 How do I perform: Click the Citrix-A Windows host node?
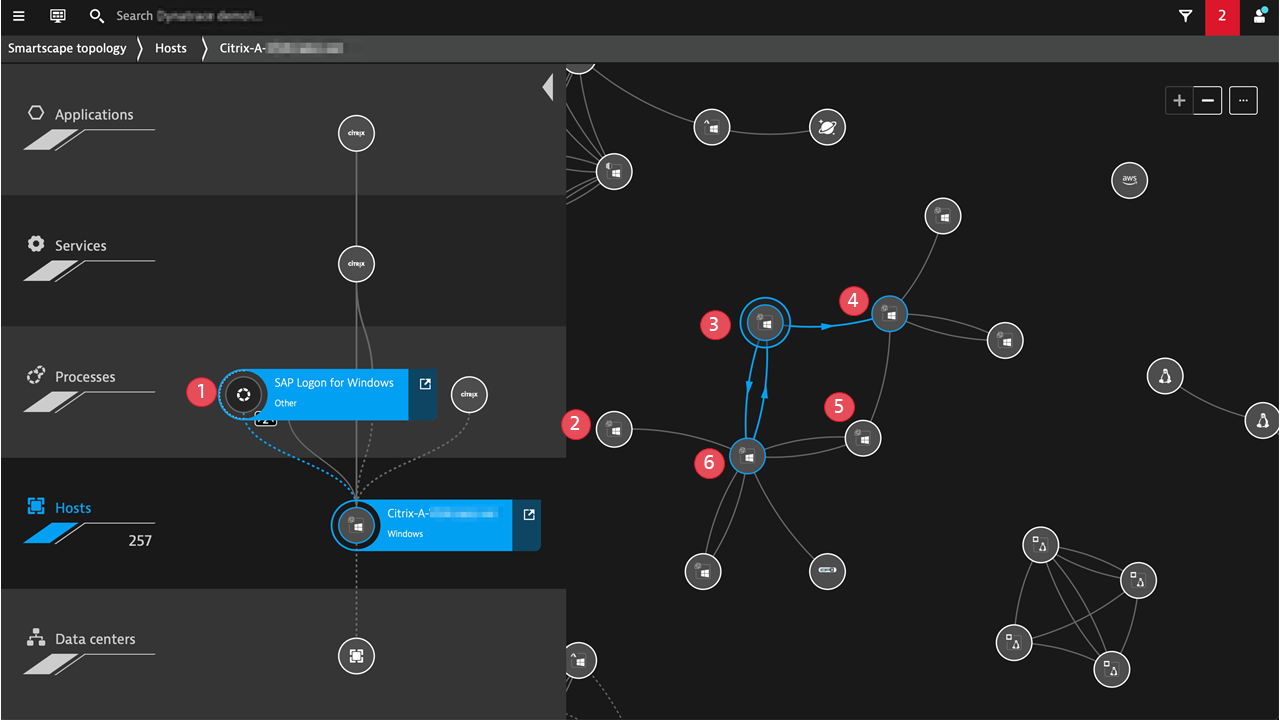pos(356,525)
